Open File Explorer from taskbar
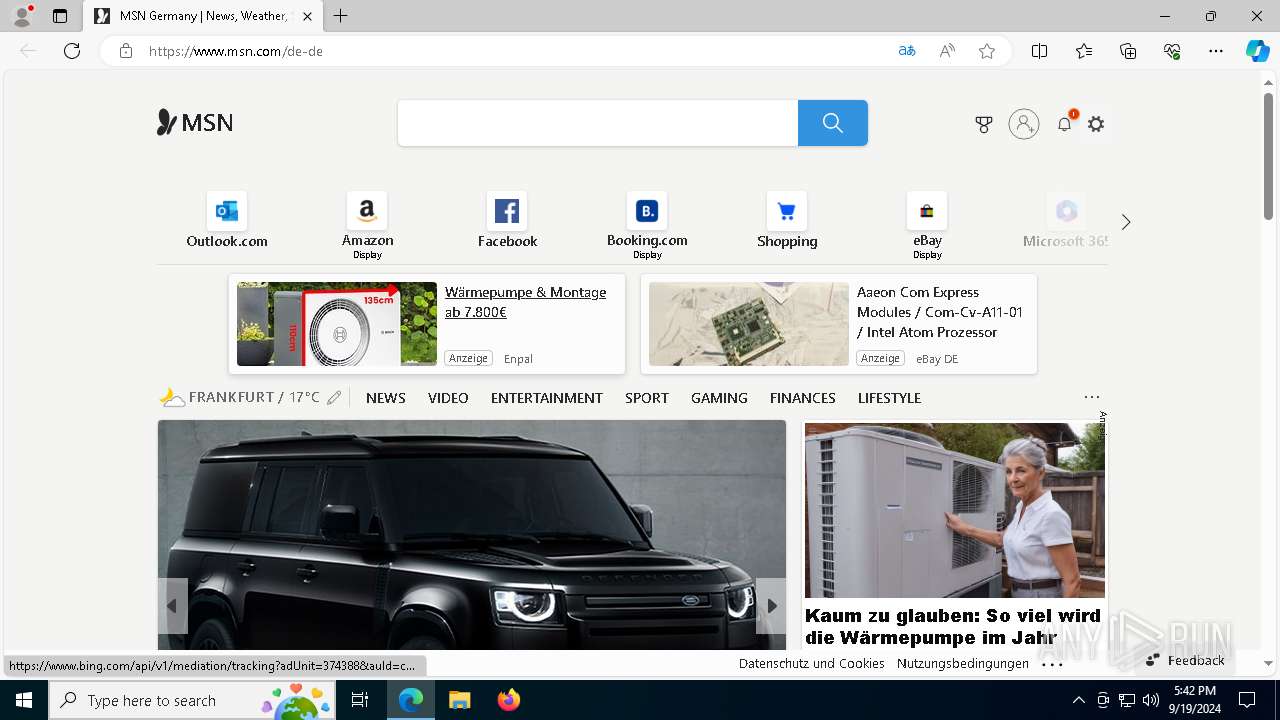 pos(459,700)
